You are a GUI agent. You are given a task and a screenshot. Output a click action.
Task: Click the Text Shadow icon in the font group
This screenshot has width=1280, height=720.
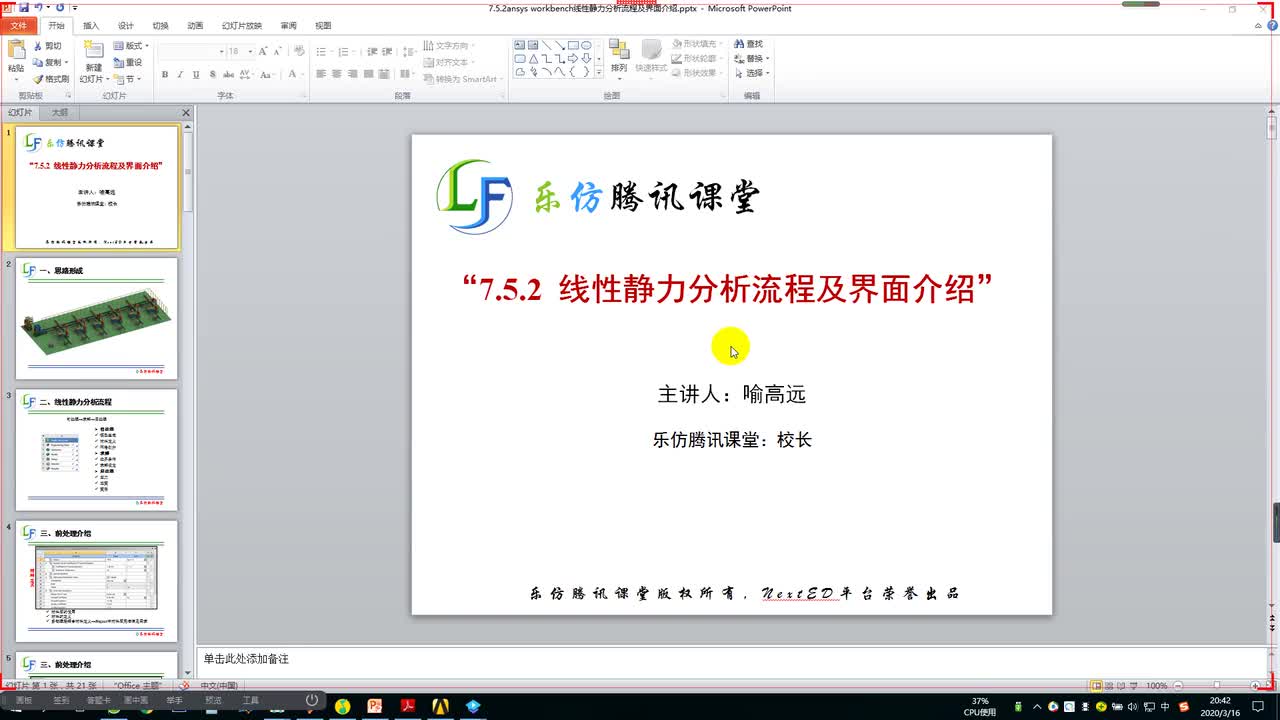pyautogui.click(x=212, y=74)
